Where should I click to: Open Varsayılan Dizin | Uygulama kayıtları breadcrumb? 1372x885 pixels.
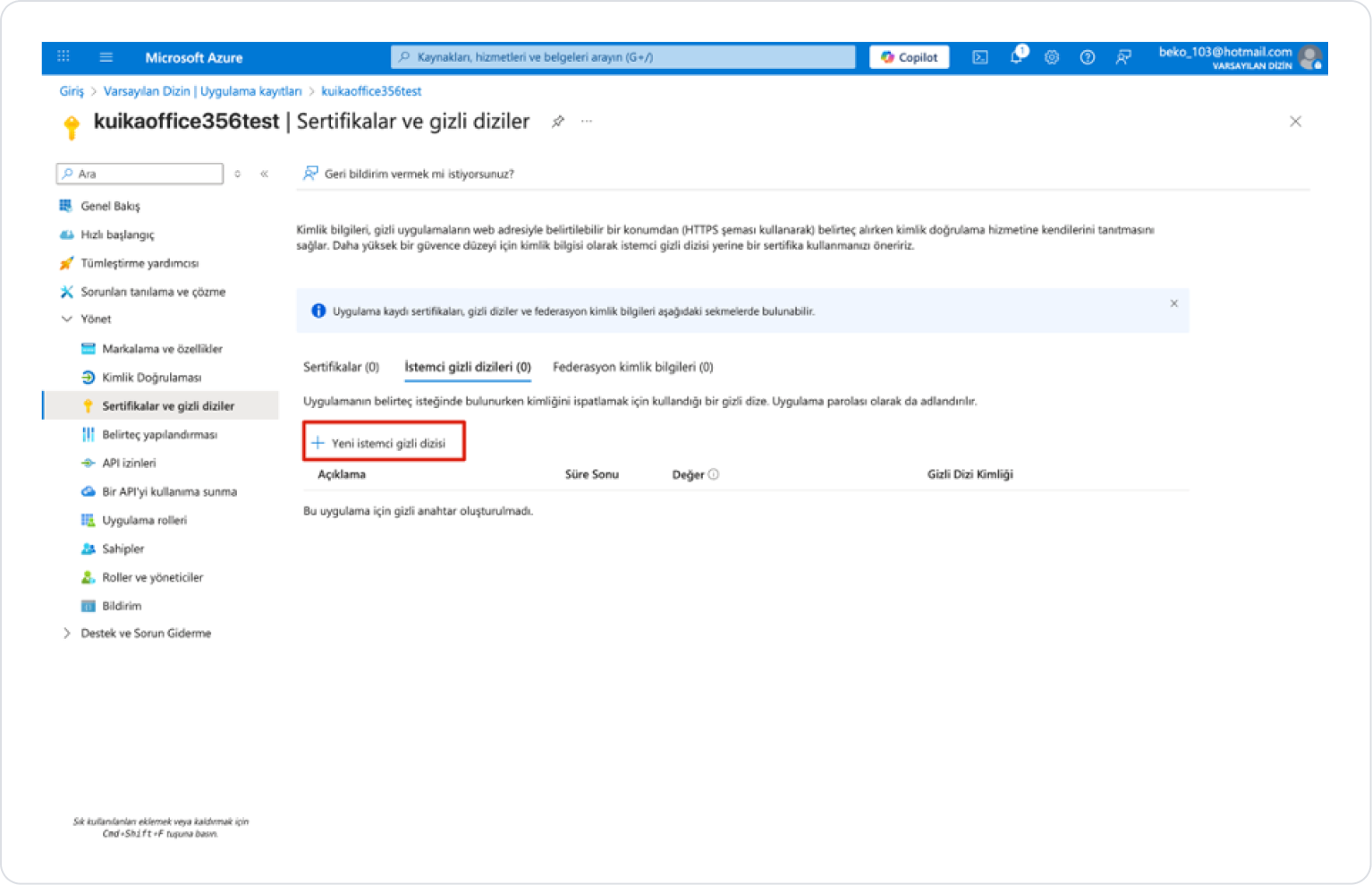(202, 91)
